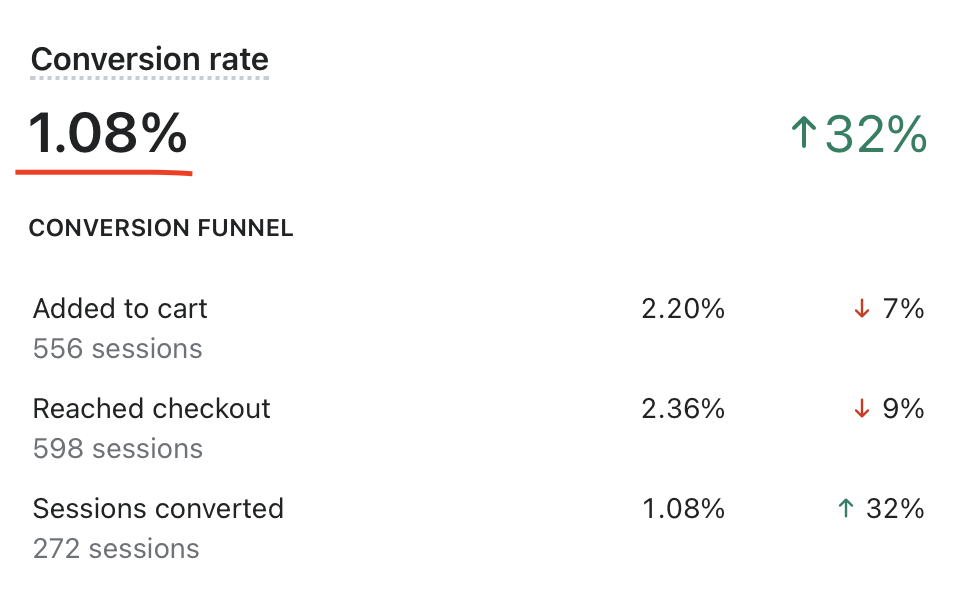The image size is (966, 606).
Task: Click the red down arrow beside 9%
Action: click(862, 408)
